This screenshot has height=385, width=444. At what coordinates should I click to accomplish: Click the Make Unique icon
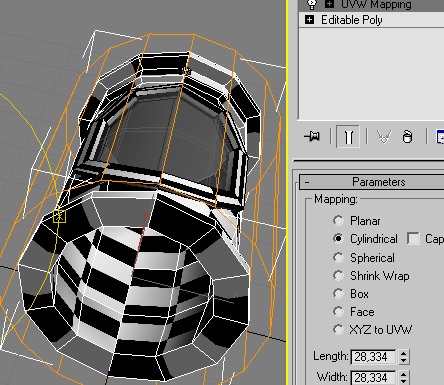384,136
